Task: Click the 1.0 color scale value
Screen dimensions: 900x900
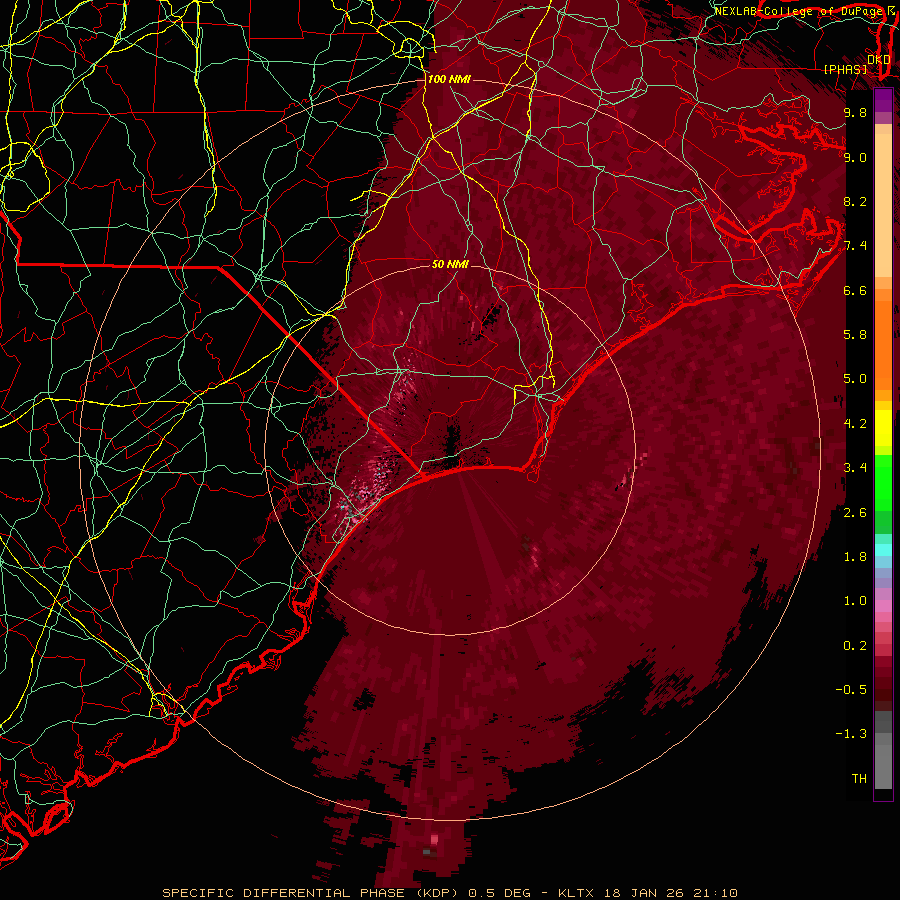Action: click(x=855, y=601)
